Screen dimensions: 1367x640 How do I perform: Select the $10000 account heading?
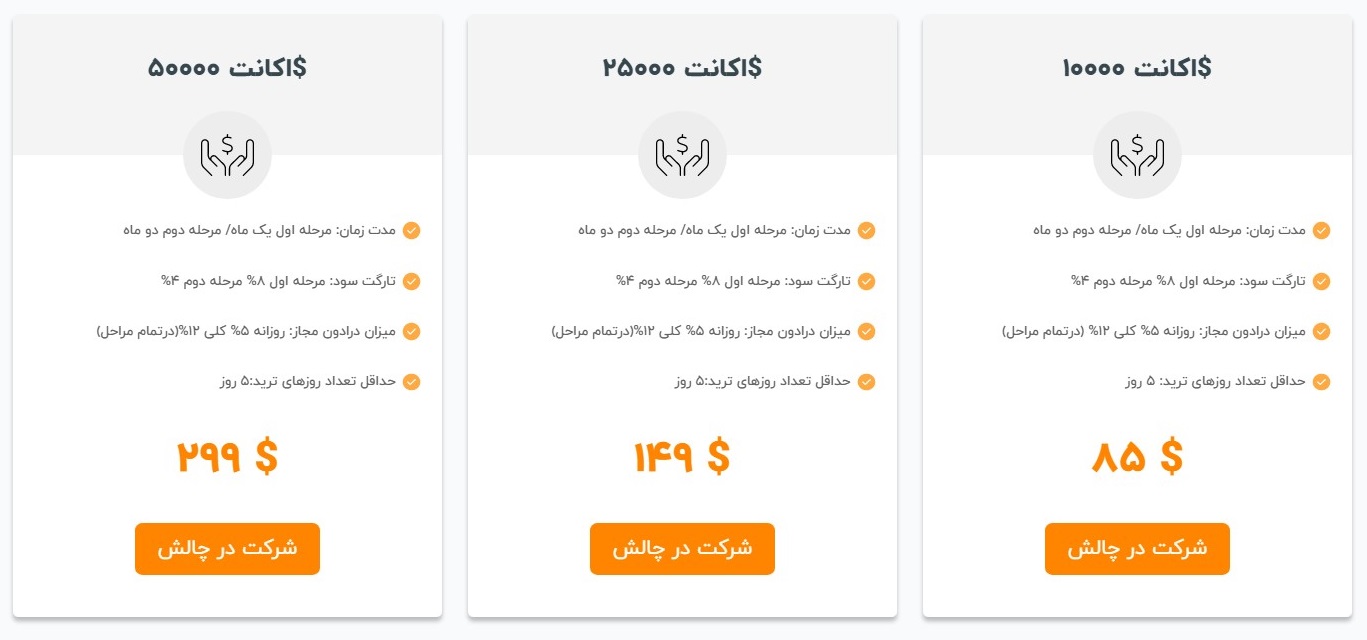click(x=1137, y=68)
